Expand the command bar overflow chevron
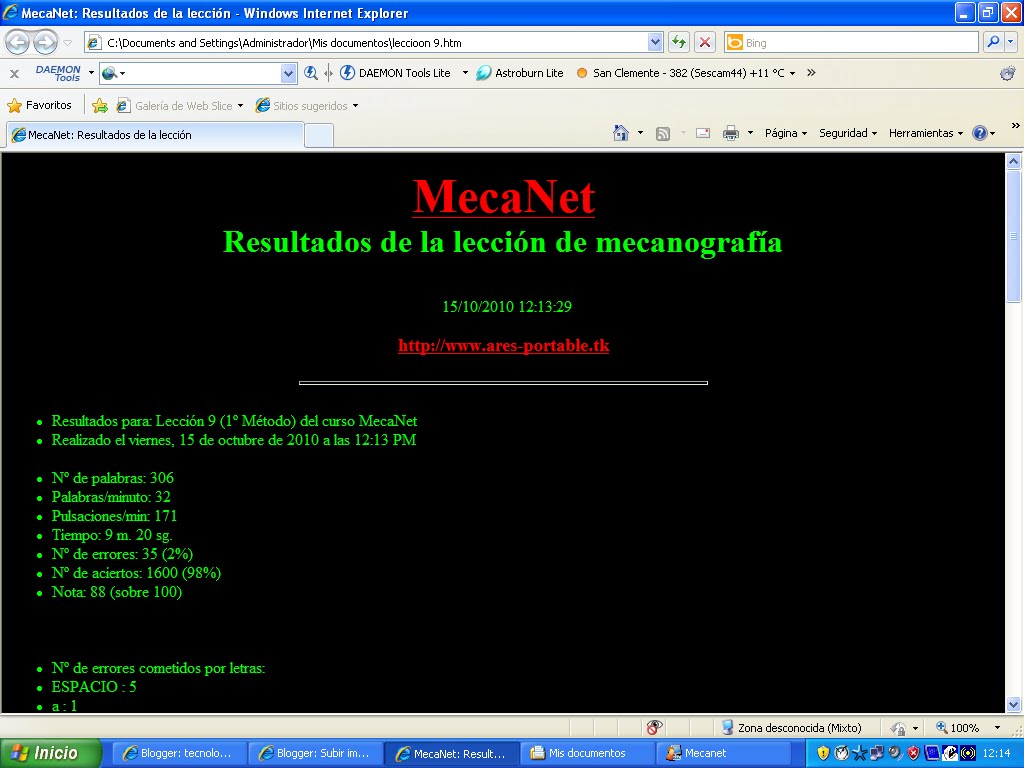The width and height of the screenshot is (1024, 768). coord(1015,125)
